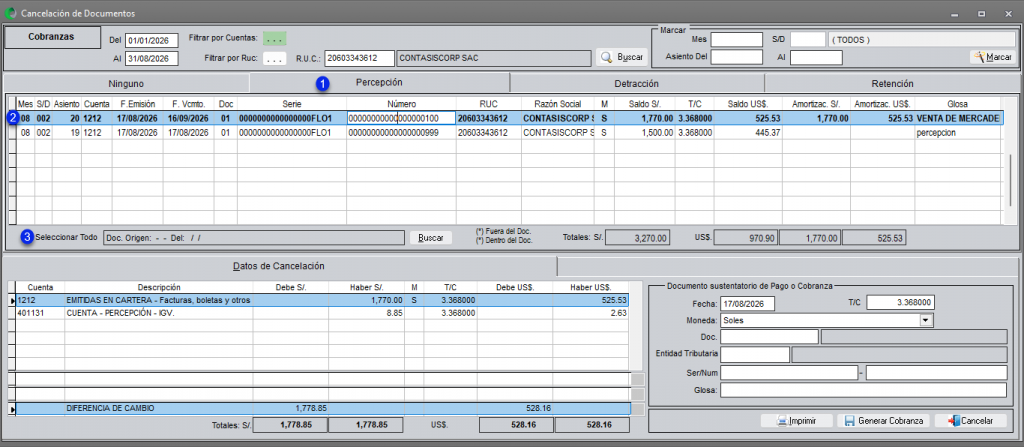The image size is (1024, 447).
Task: Click the Marcar S/D field
Action: point(808,39)
